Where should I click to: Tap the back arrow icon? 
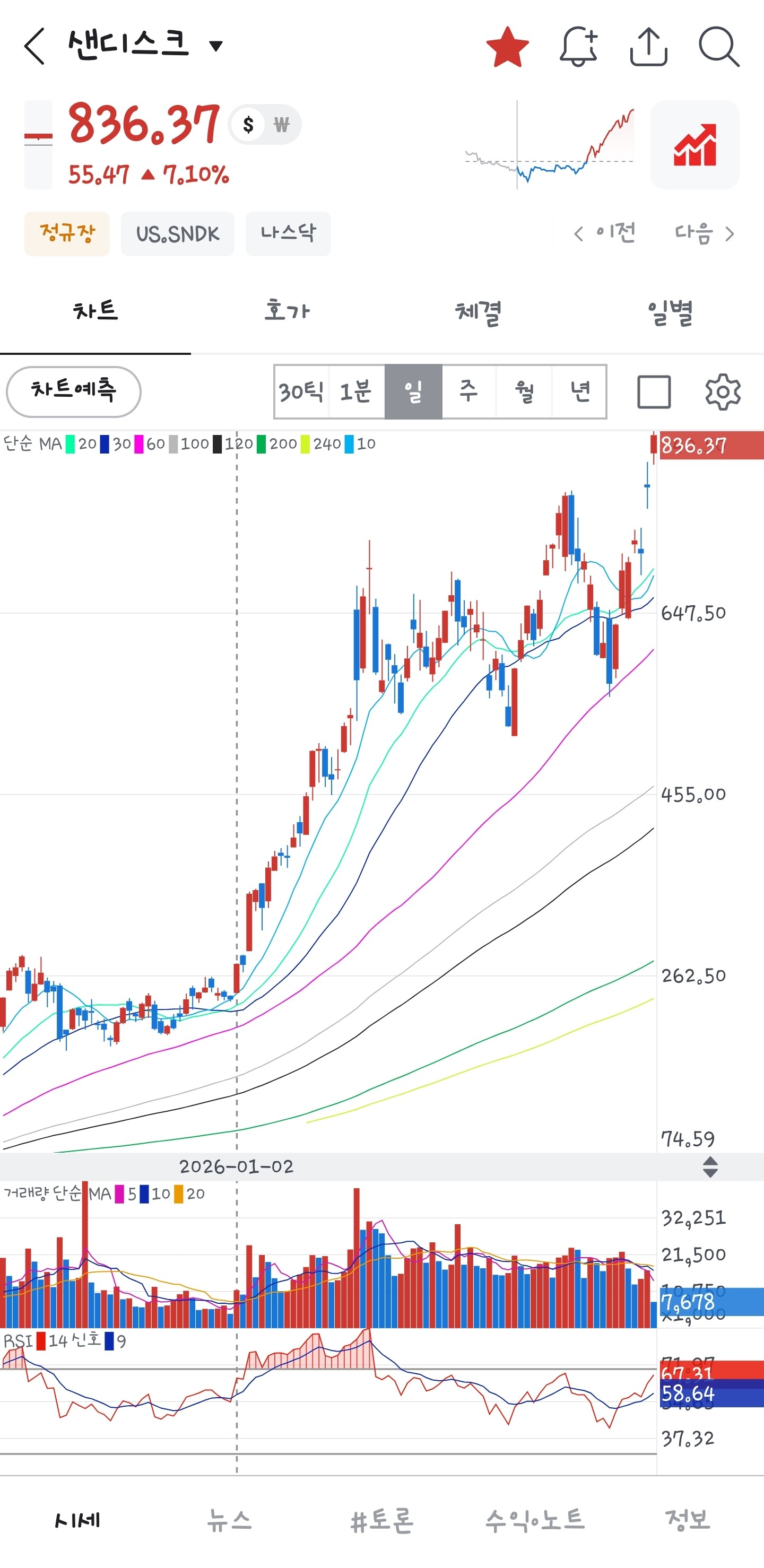tap(34, 46)
